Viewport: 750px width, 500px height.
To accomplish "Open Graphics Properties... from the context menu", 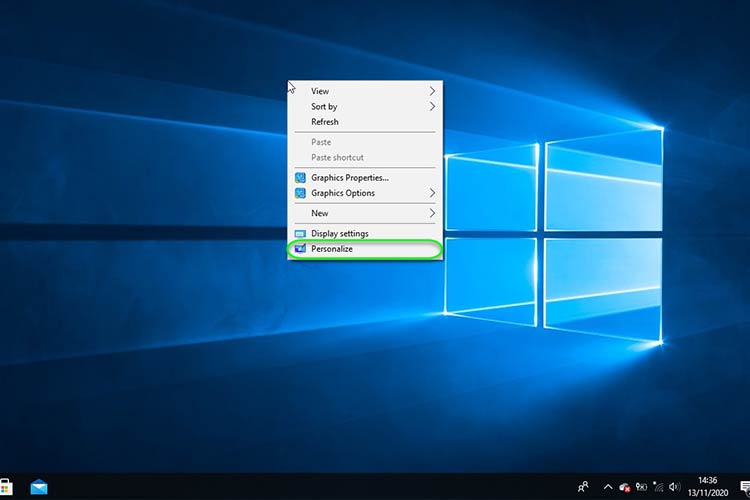I will [x=365, y=178].
